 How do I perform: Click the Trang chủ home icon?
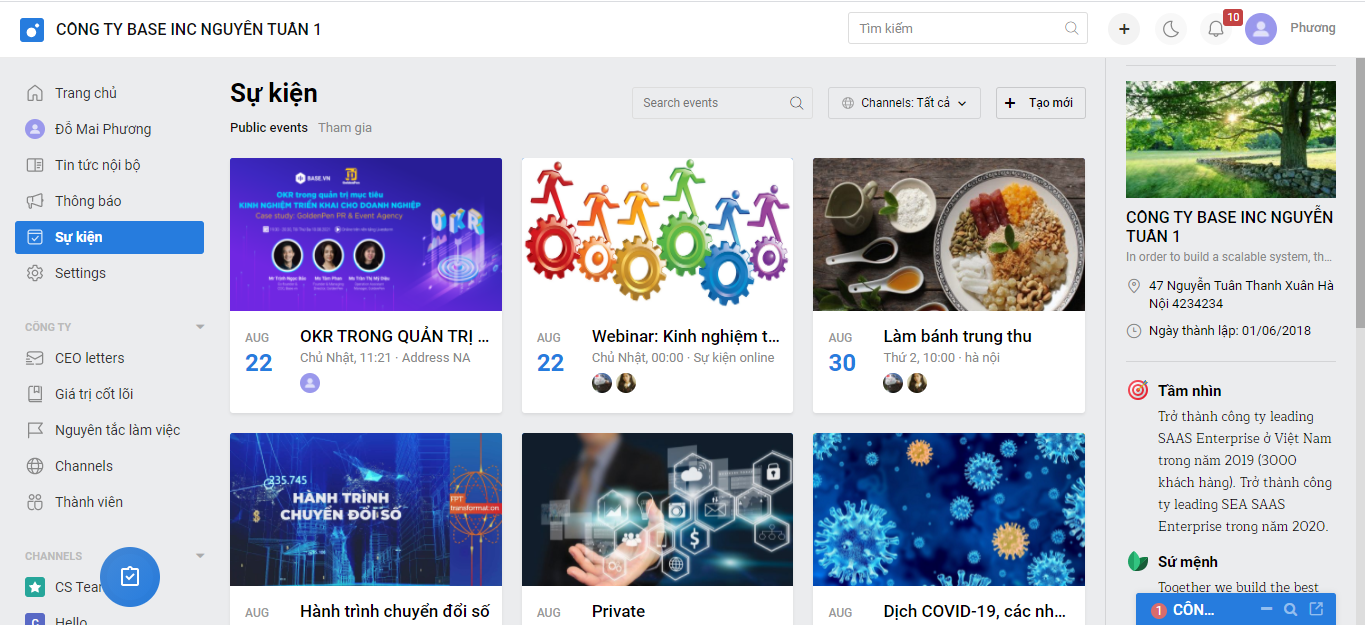[35, 93]
